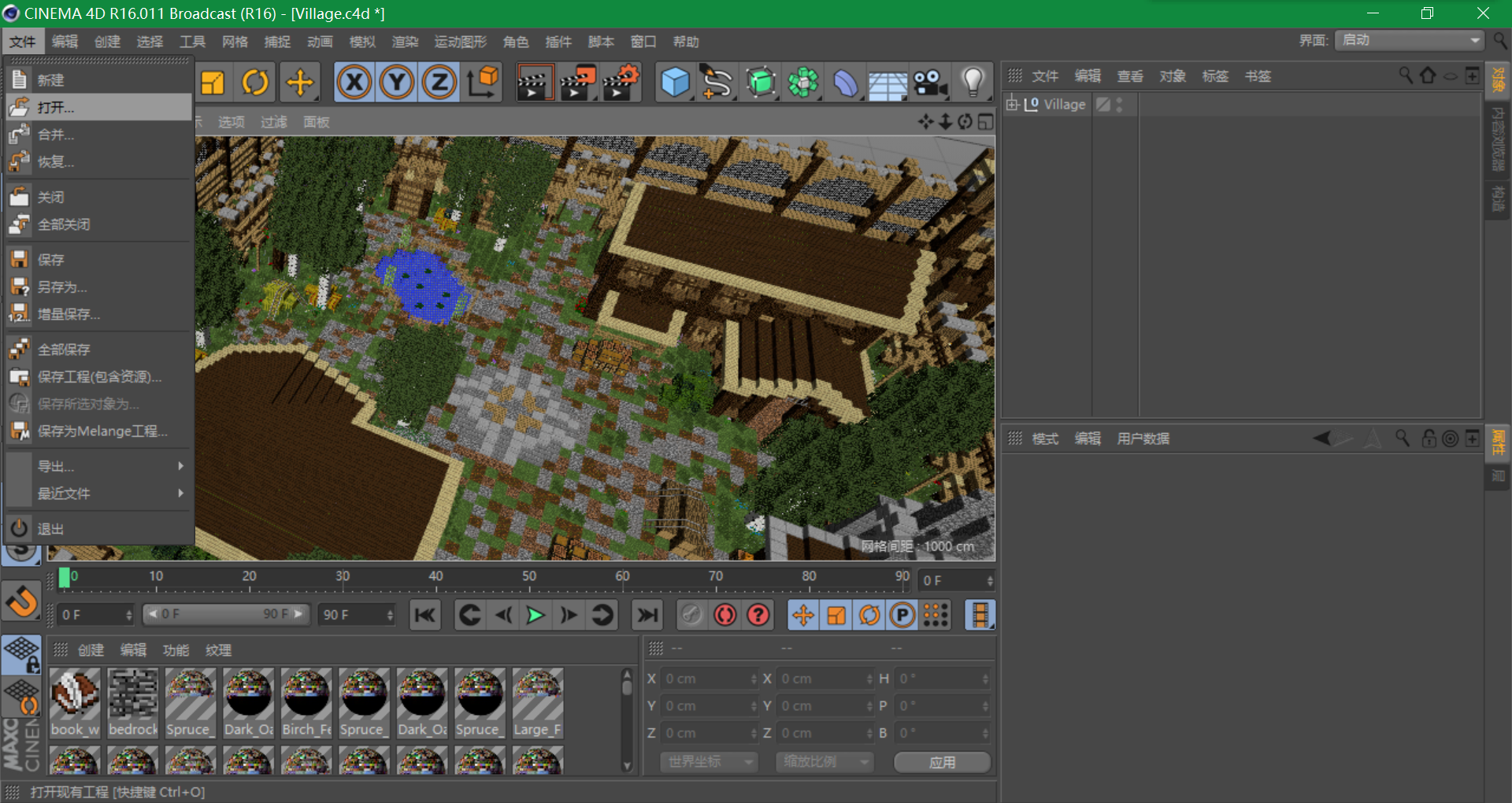
Task: Toggle Village layer visibility dots
Action: (1119, 104)
